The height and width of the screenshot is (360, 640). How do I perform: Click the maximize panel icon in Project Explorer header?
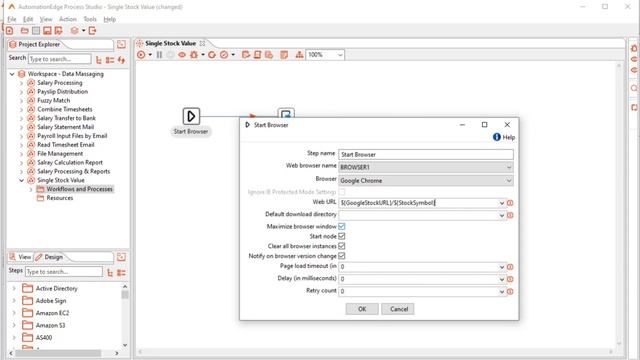pos(121,44)
